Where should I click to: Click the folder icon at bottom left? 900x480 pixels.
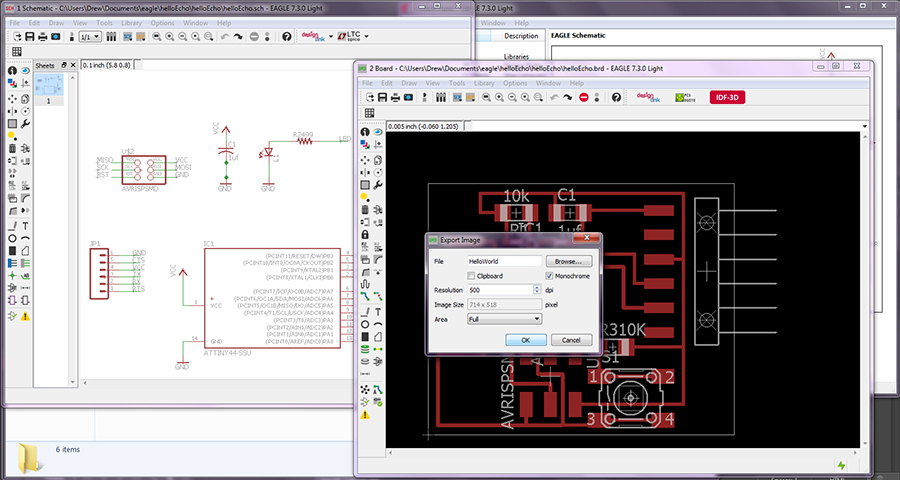[30, 457]
